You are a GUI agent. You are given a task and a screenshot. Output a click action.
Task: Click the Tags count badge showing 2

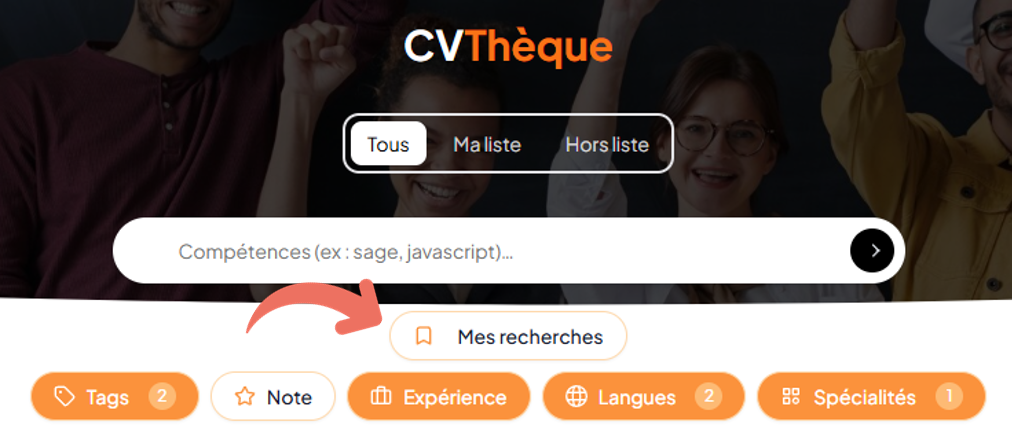[x=162, y=396]
